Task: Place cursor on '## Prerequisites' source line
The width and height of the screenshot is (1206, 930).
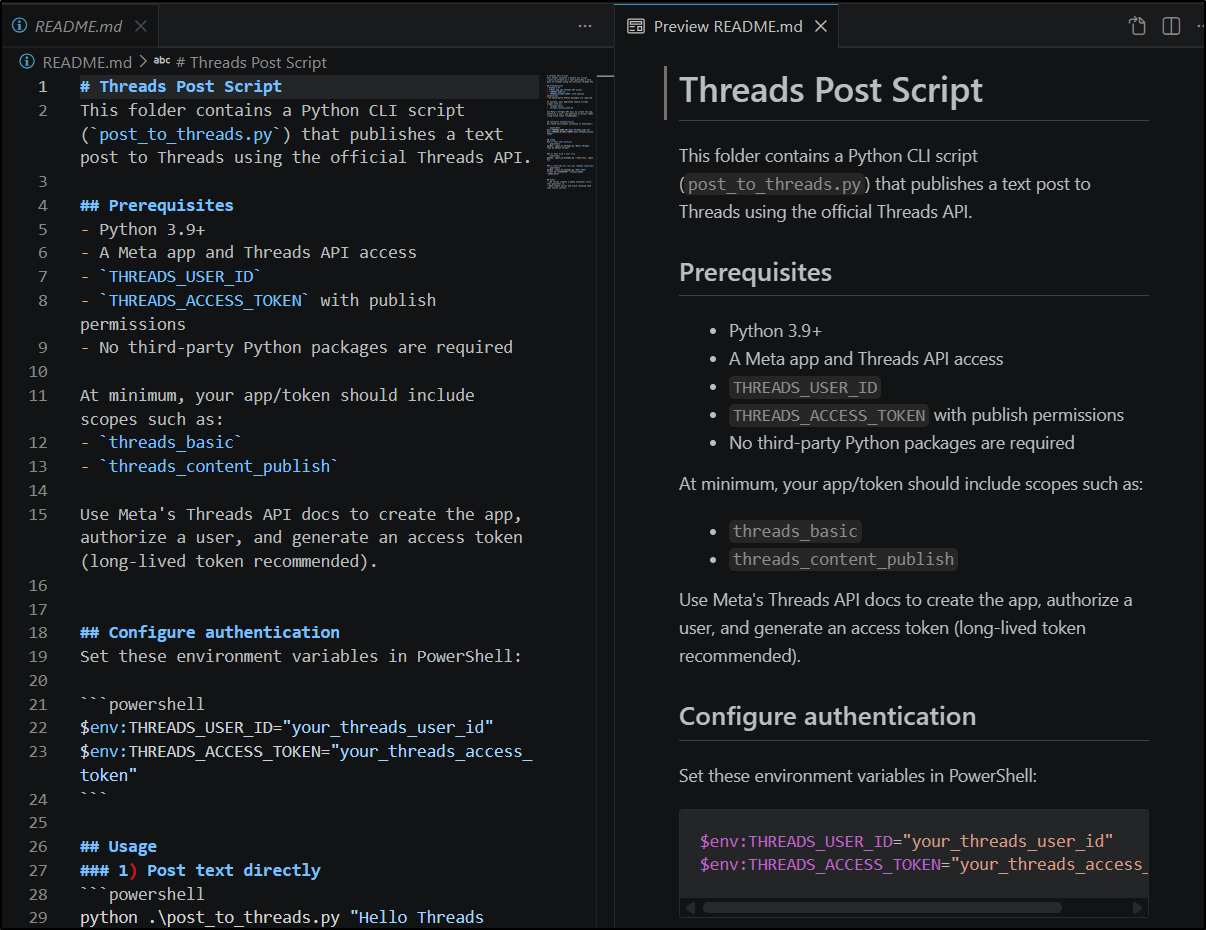Action: click(157, 205)
